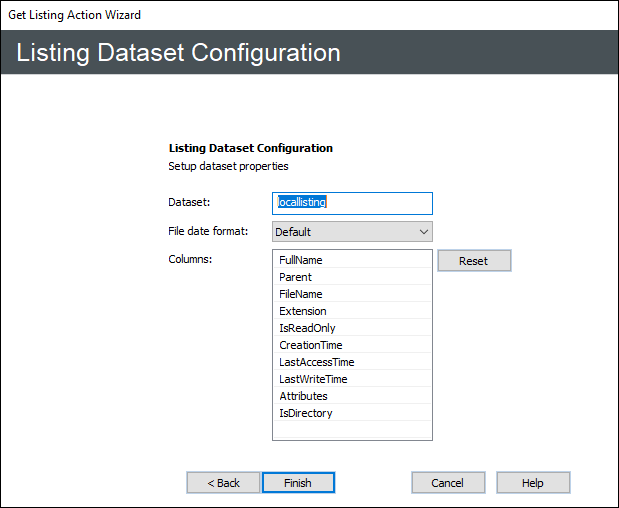Click the LastWriteTime column row
Screen dimensions: 619x508
coord(352,379)
